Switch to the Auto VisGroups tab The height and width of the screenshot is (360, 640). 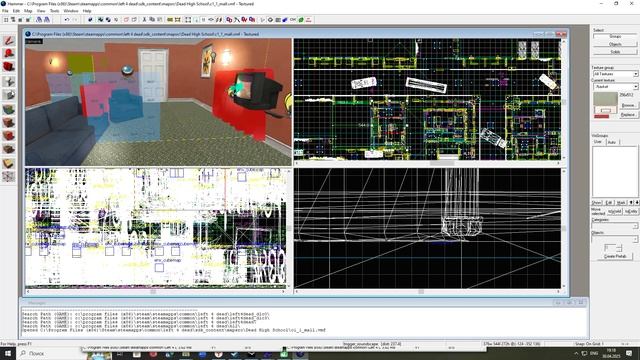pyautogui.click(x=612, y=142)
